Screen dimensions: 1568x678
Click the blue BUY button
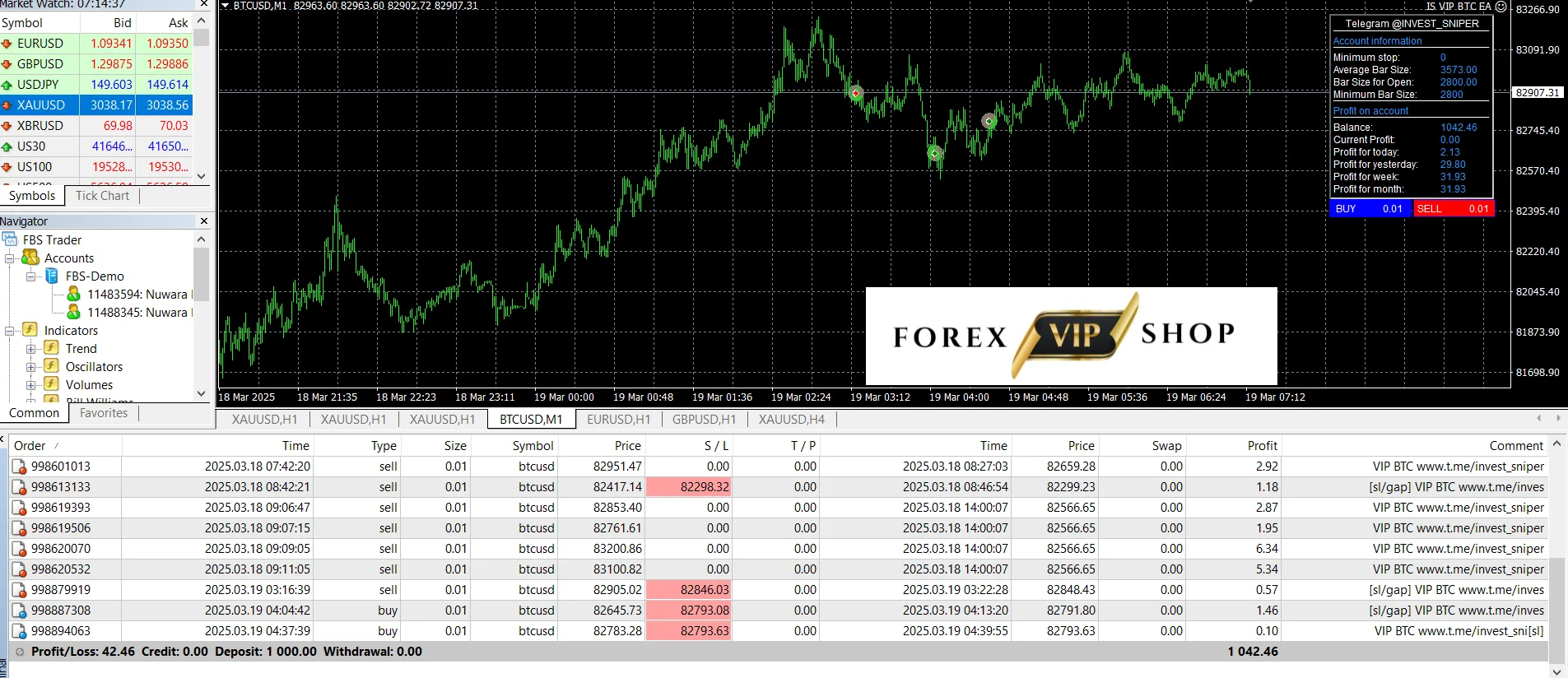(x=1370, y=209)
